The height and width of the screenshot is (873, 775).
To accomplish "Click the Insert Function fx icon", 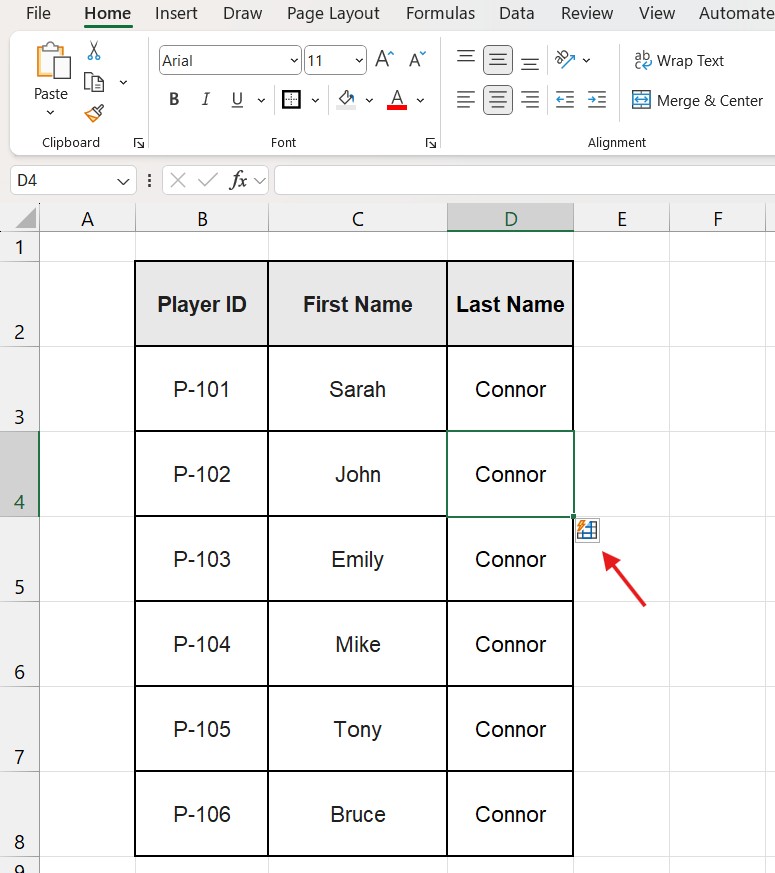I will pos(239,180).
